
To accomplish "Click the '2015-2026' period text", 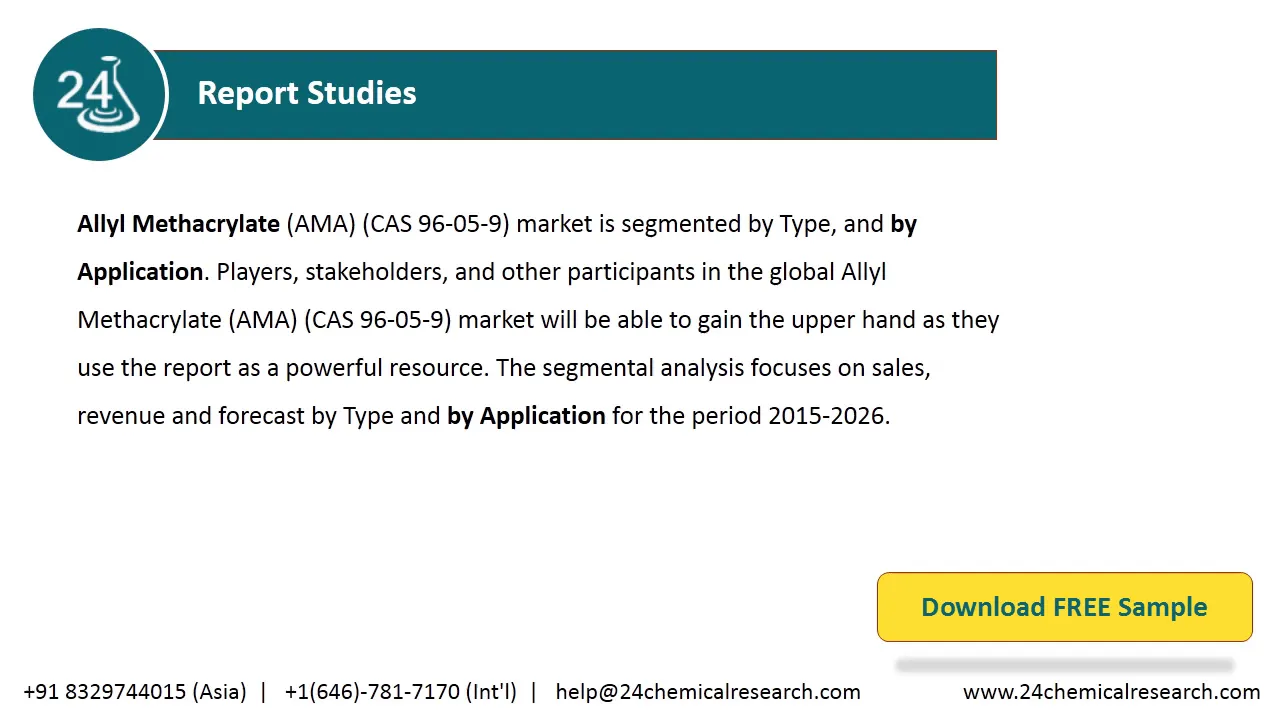I will [826, 416].
